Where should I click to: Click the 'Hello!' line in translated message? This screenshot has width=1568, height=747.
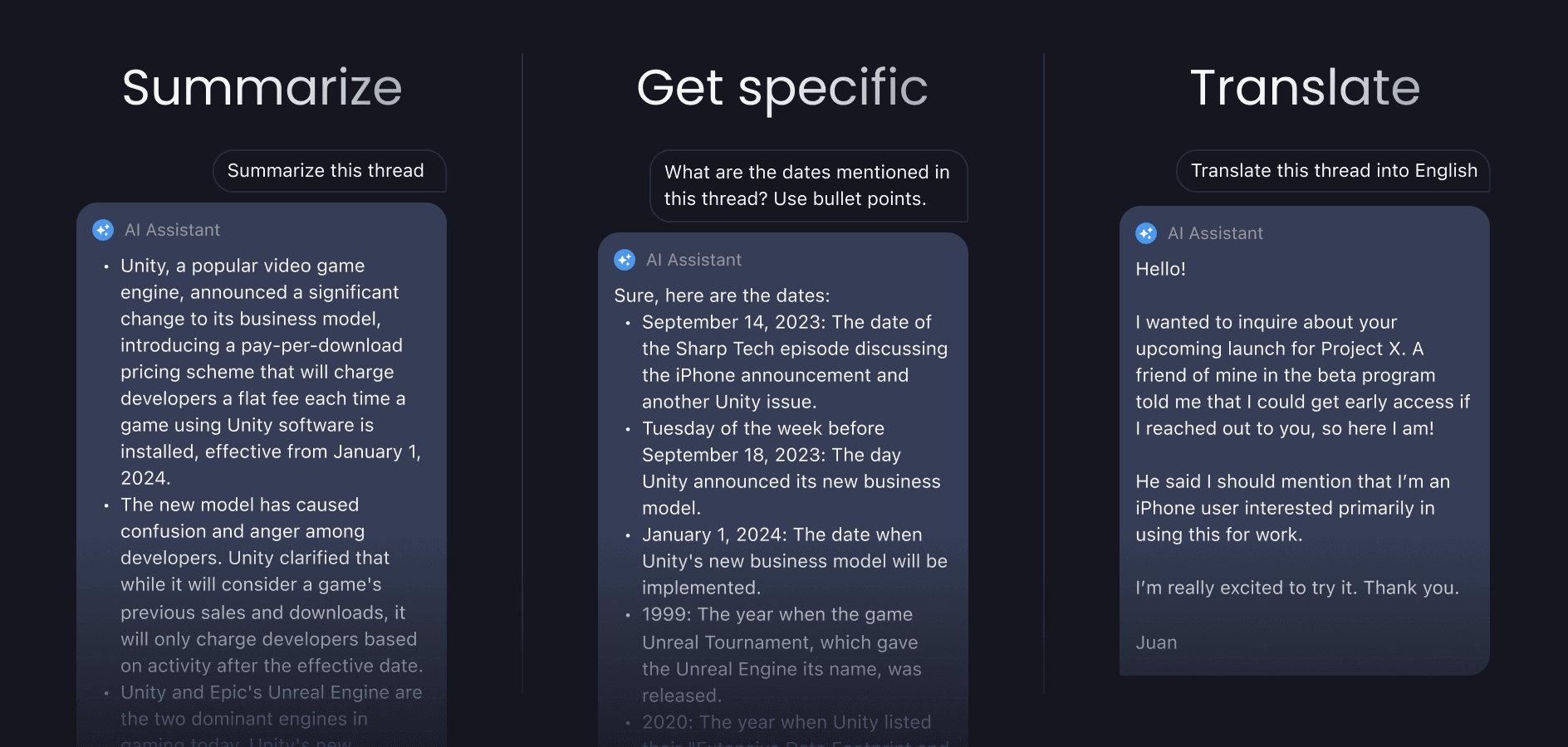point(1160,269)
